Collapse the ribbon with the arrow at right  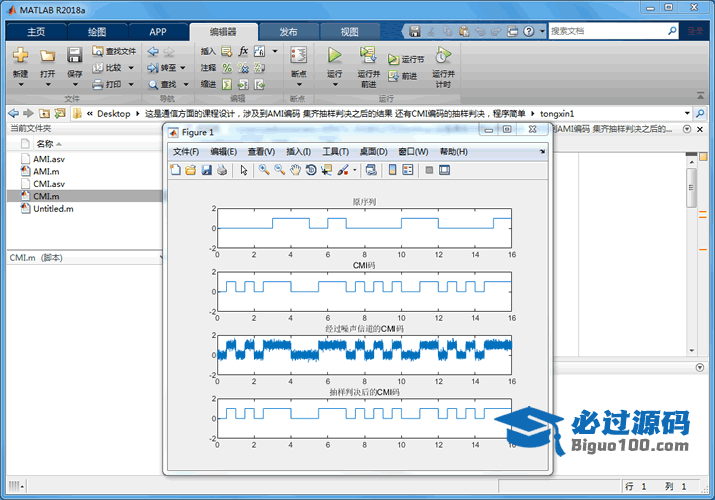pos(700,95)
